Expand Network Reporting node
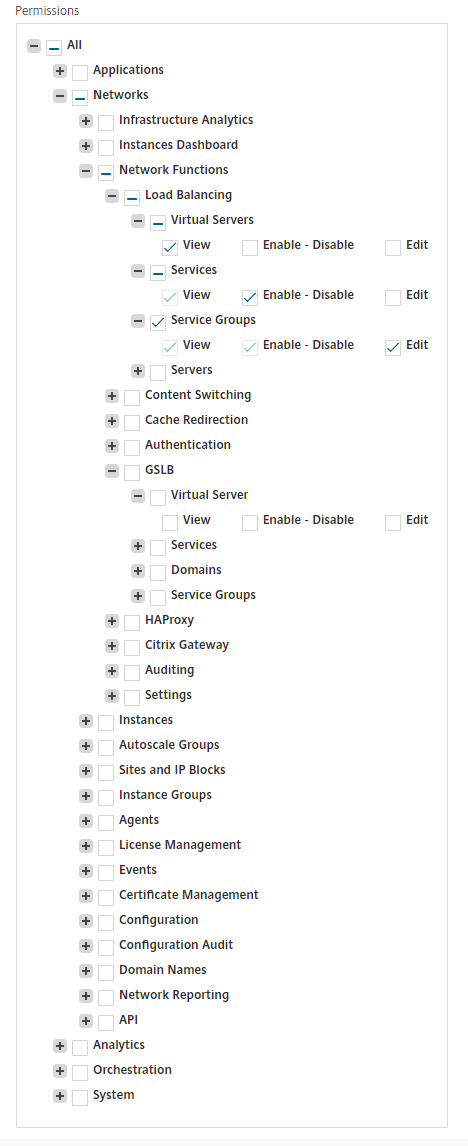 [x=86, y=996]
